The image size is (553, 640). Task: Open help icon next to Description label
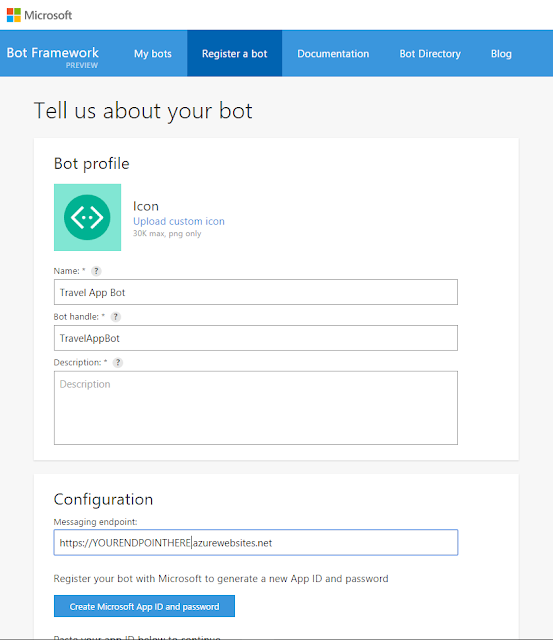(x=118, y=362)
